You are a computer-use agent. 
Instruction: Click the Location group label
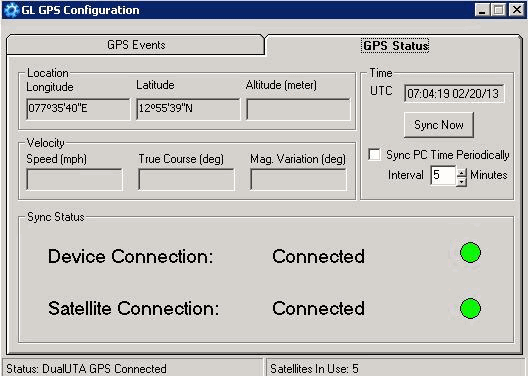47,73
